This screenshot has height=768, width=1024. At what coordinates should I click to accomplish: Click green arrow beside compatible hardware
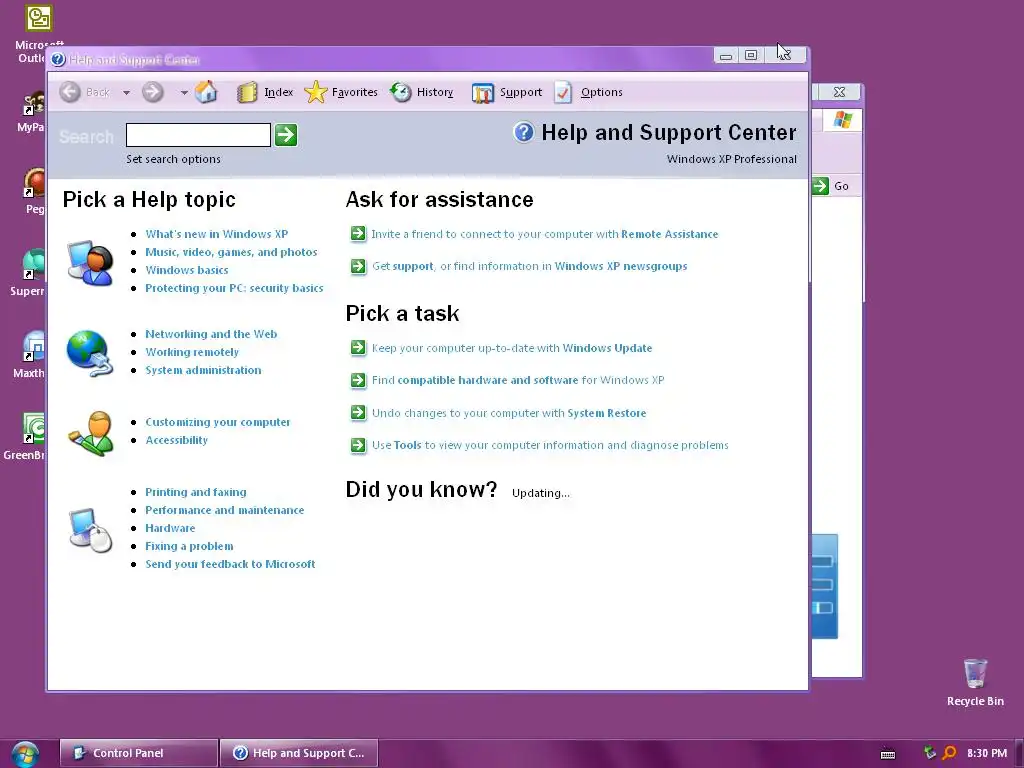pos(358,379)
